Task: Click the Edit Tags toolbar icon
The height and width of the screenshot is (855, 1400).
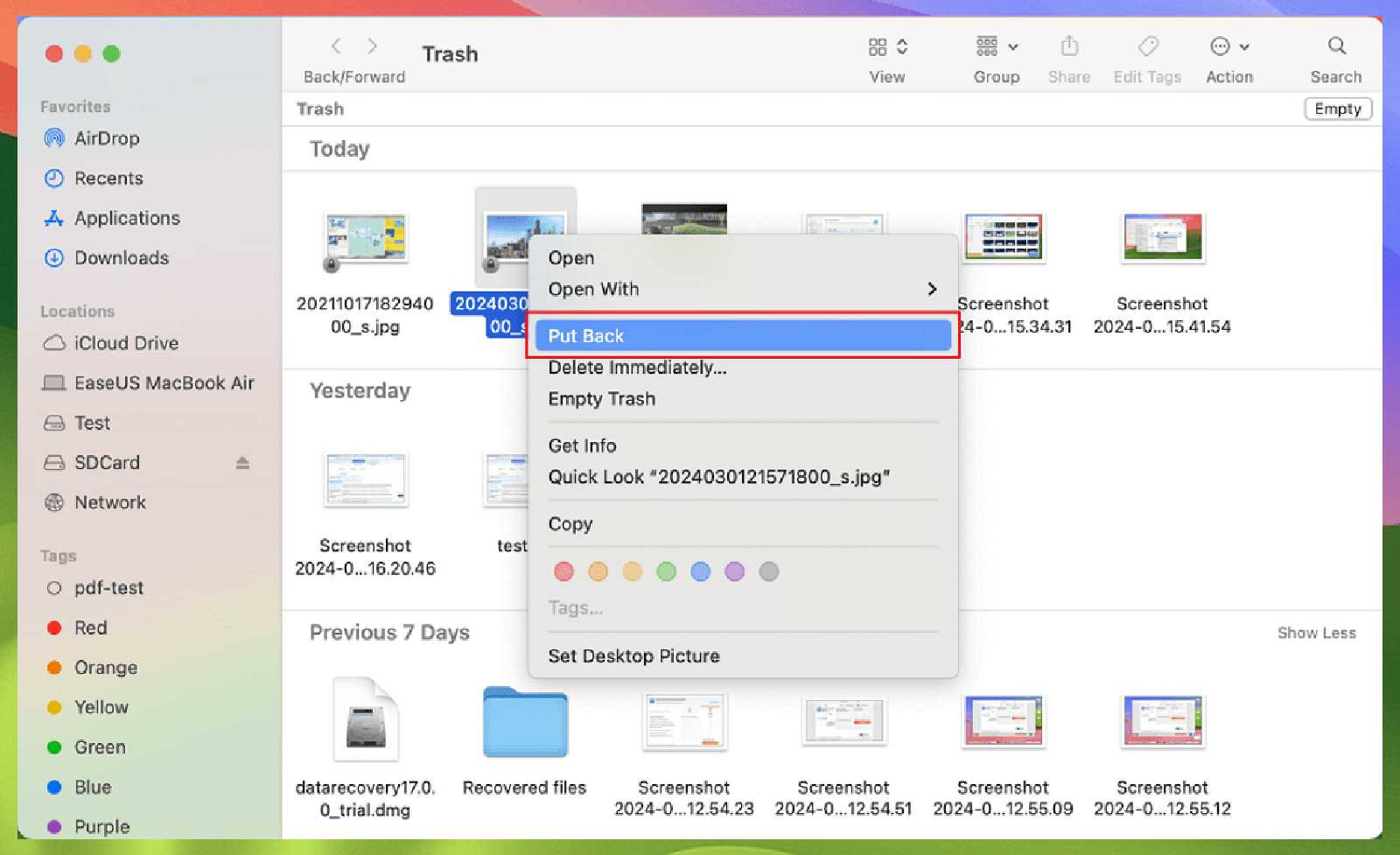Action: [1147, 46]
